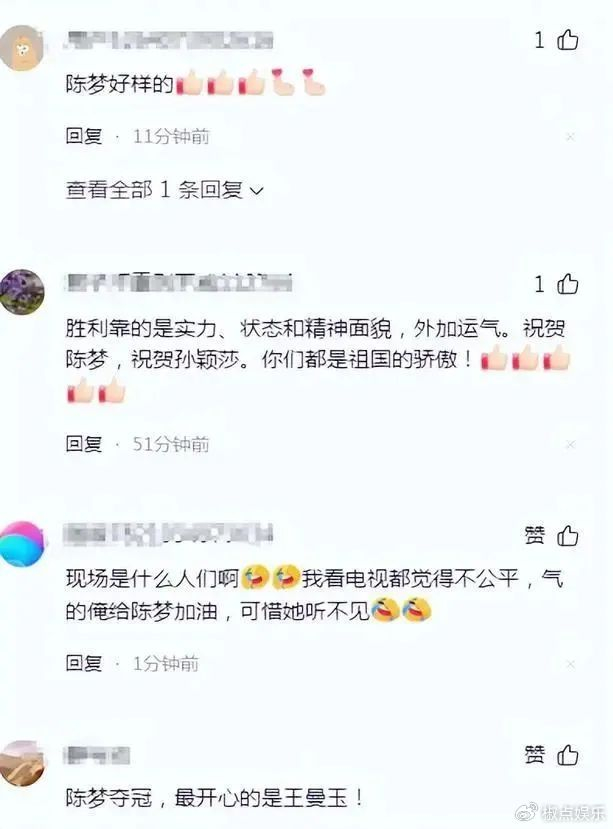The width and height of the screenshot is (613, 829).
Task: Open the purple flower avatar profile
Action: pyautogui.click(x=22, y=292)
